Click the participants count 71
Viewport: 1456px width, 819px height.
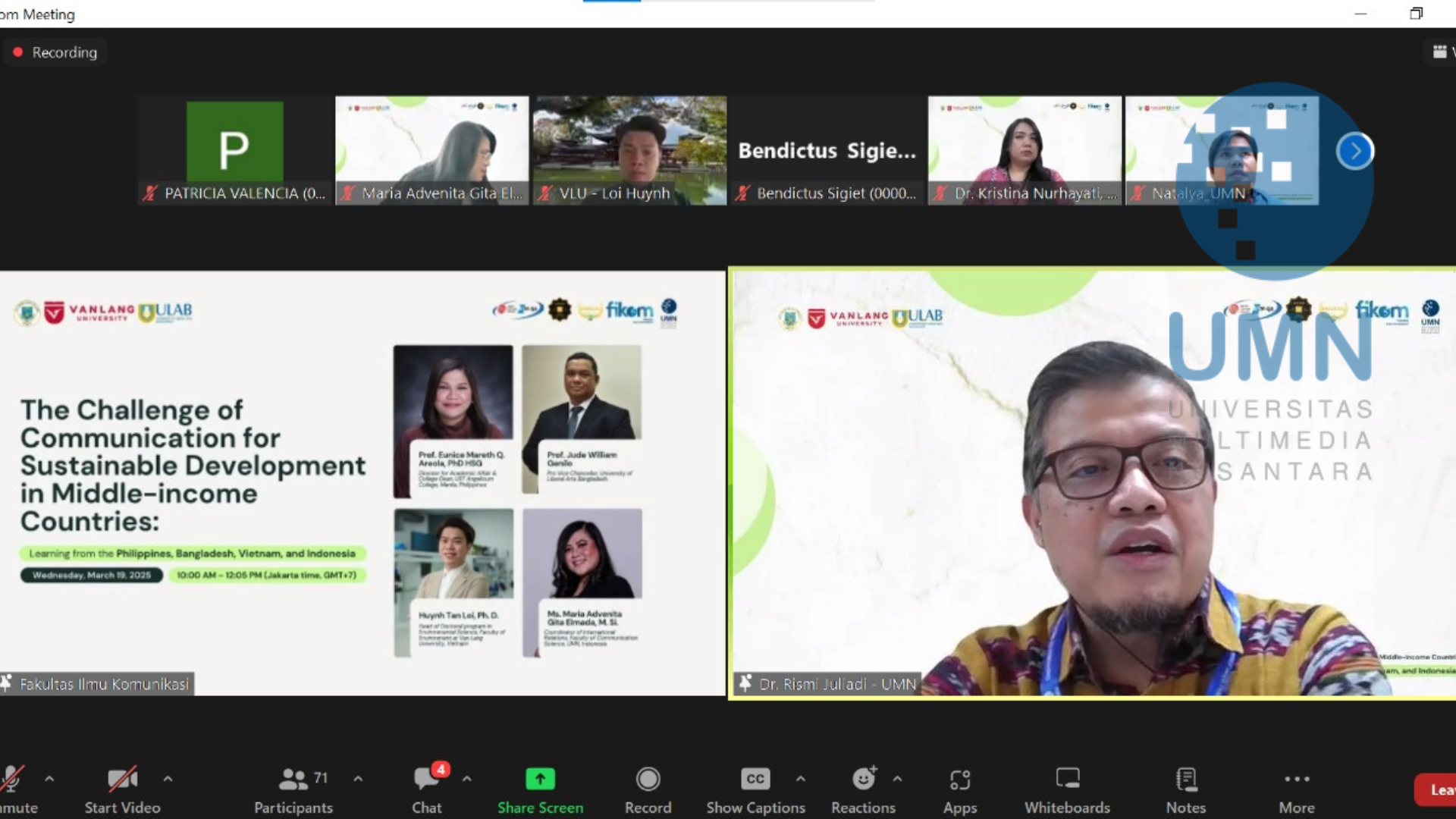[321, 777]
